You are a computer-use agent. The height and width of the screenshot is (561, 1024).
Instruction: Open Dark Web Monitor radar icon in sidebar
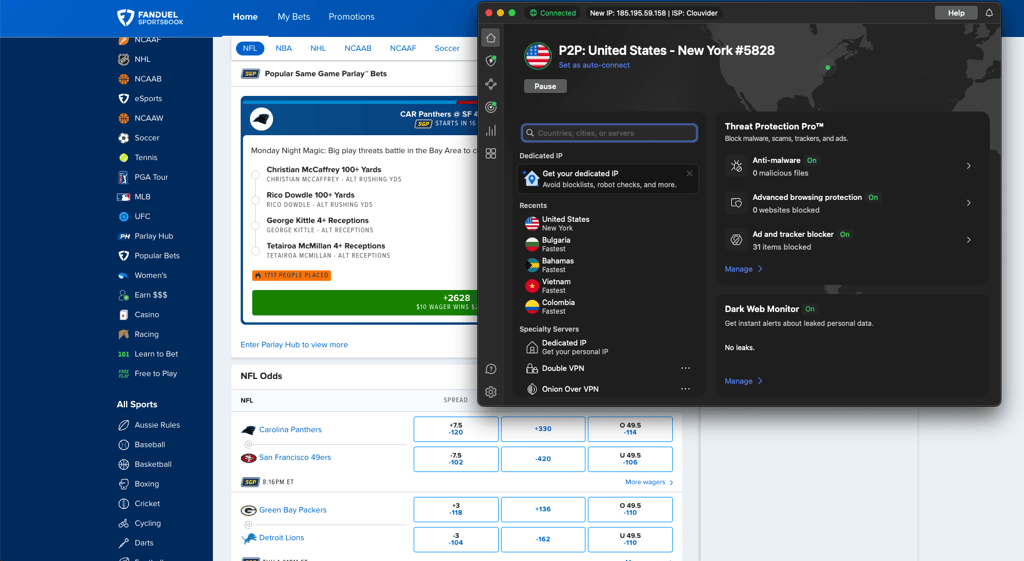coord(490,107)
